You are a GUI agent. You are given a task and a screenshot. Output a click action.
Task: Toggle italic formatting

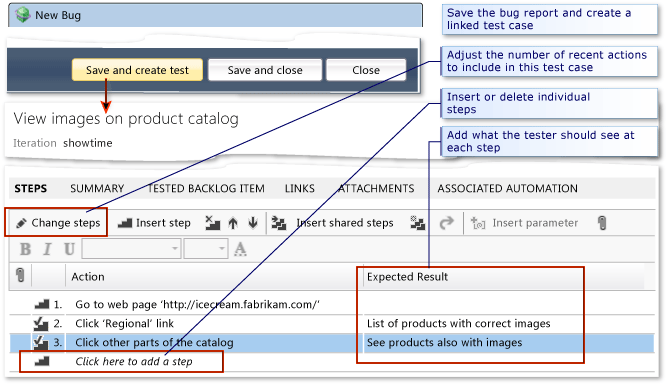[47, 249]
